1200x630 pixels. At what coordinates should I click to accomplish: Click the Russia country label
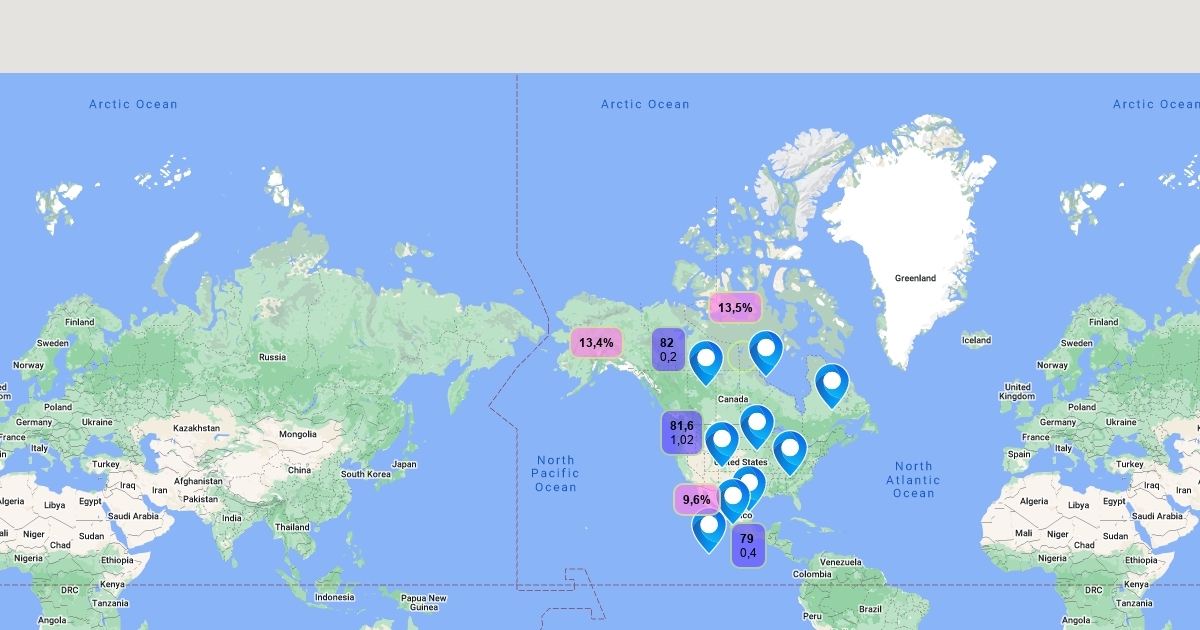tap(272, 357)
